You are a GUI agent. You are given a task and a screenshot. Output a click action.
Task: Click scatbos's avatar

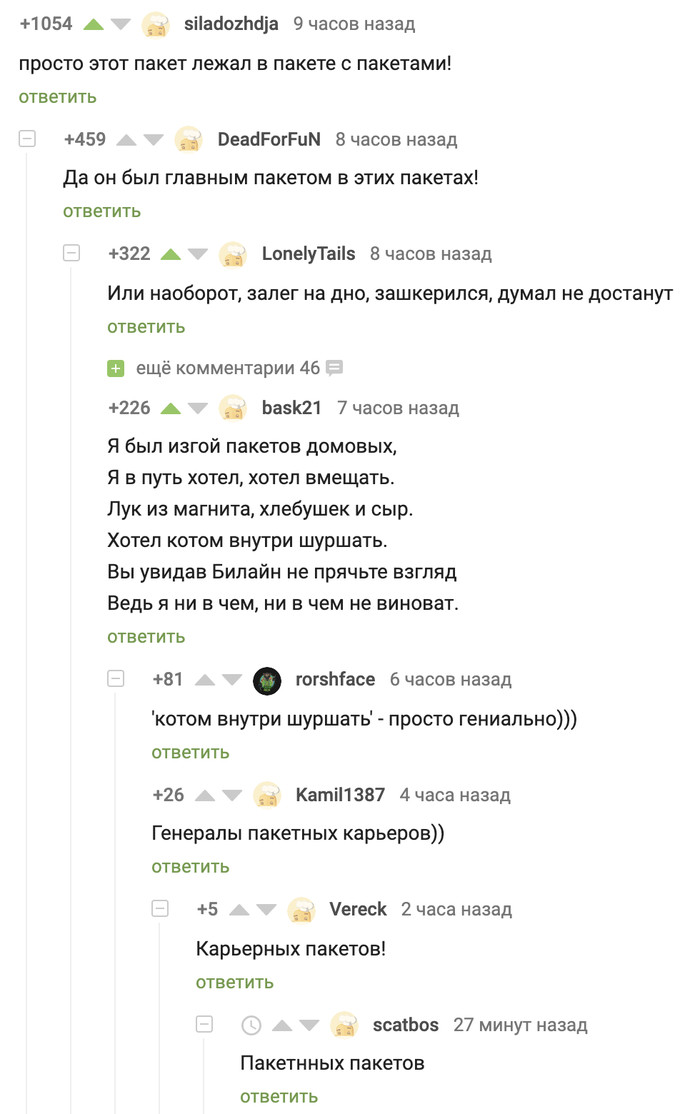[x=346, y=1024]
